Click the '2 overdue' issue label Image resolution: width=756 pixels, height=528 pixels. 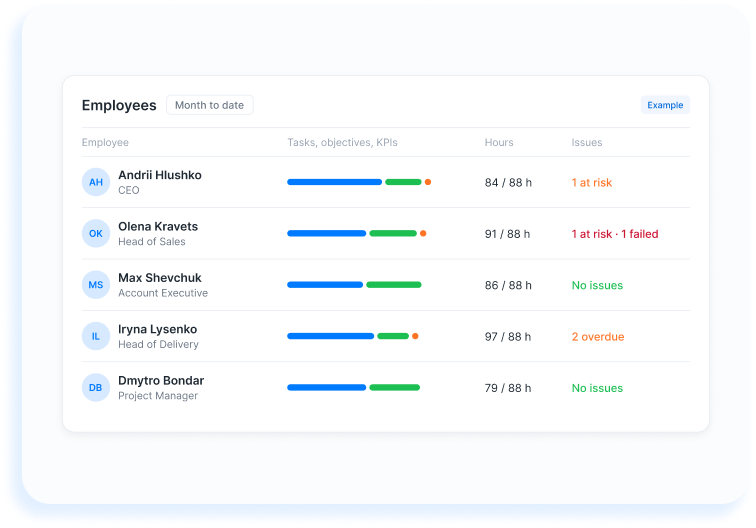598,337
